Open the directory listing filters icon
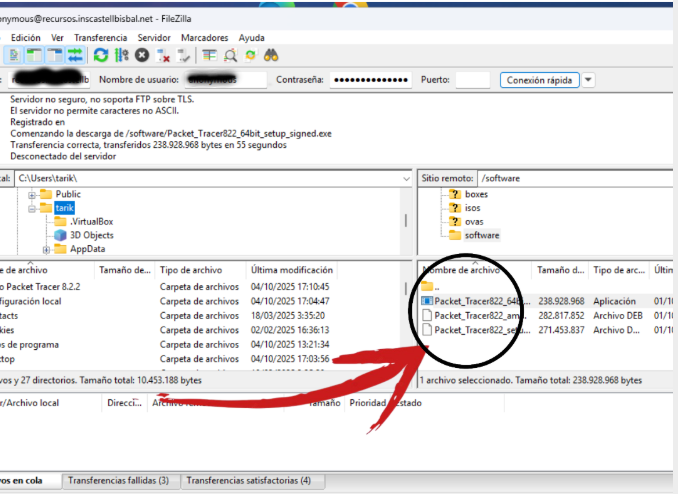The height and width of the screenshot is (494, 678). 210,55
